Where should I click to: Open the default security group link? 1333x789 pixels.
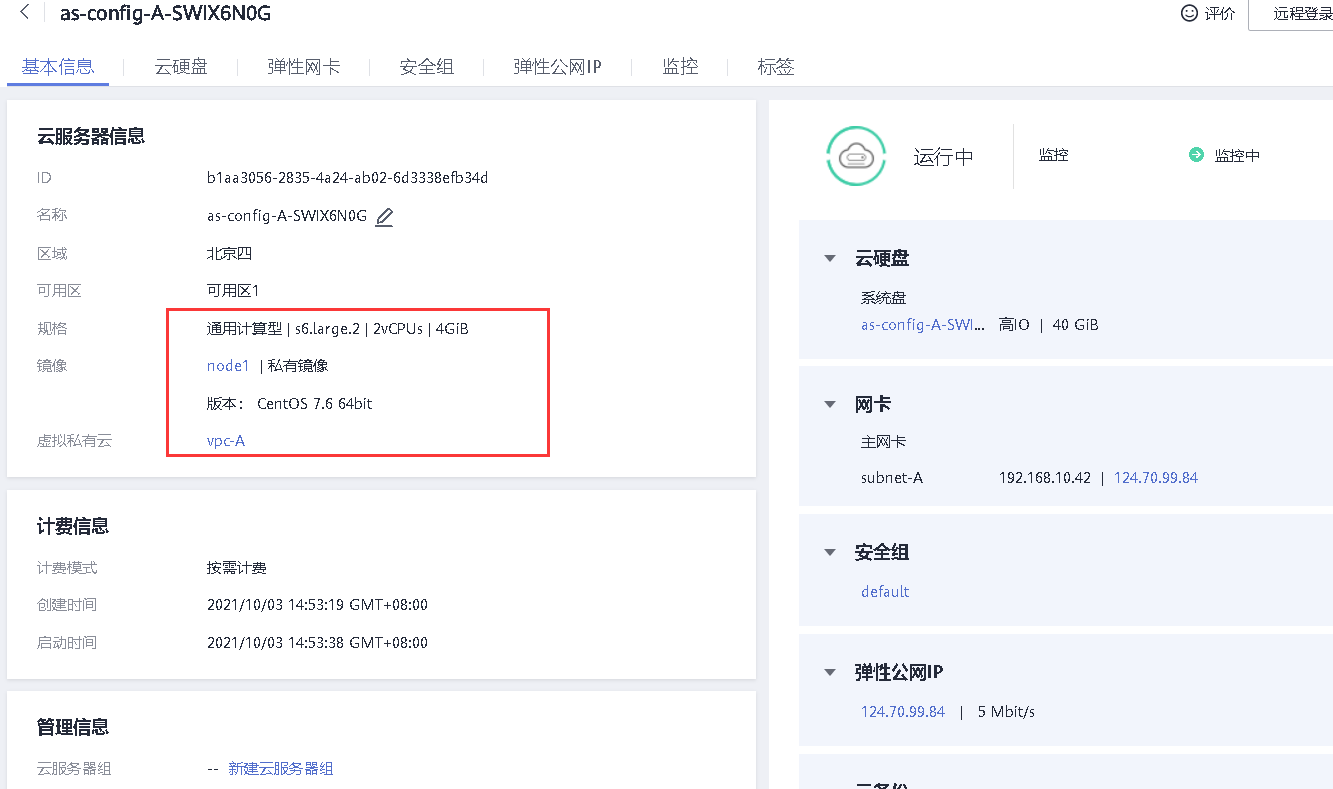tap(885, 592)
